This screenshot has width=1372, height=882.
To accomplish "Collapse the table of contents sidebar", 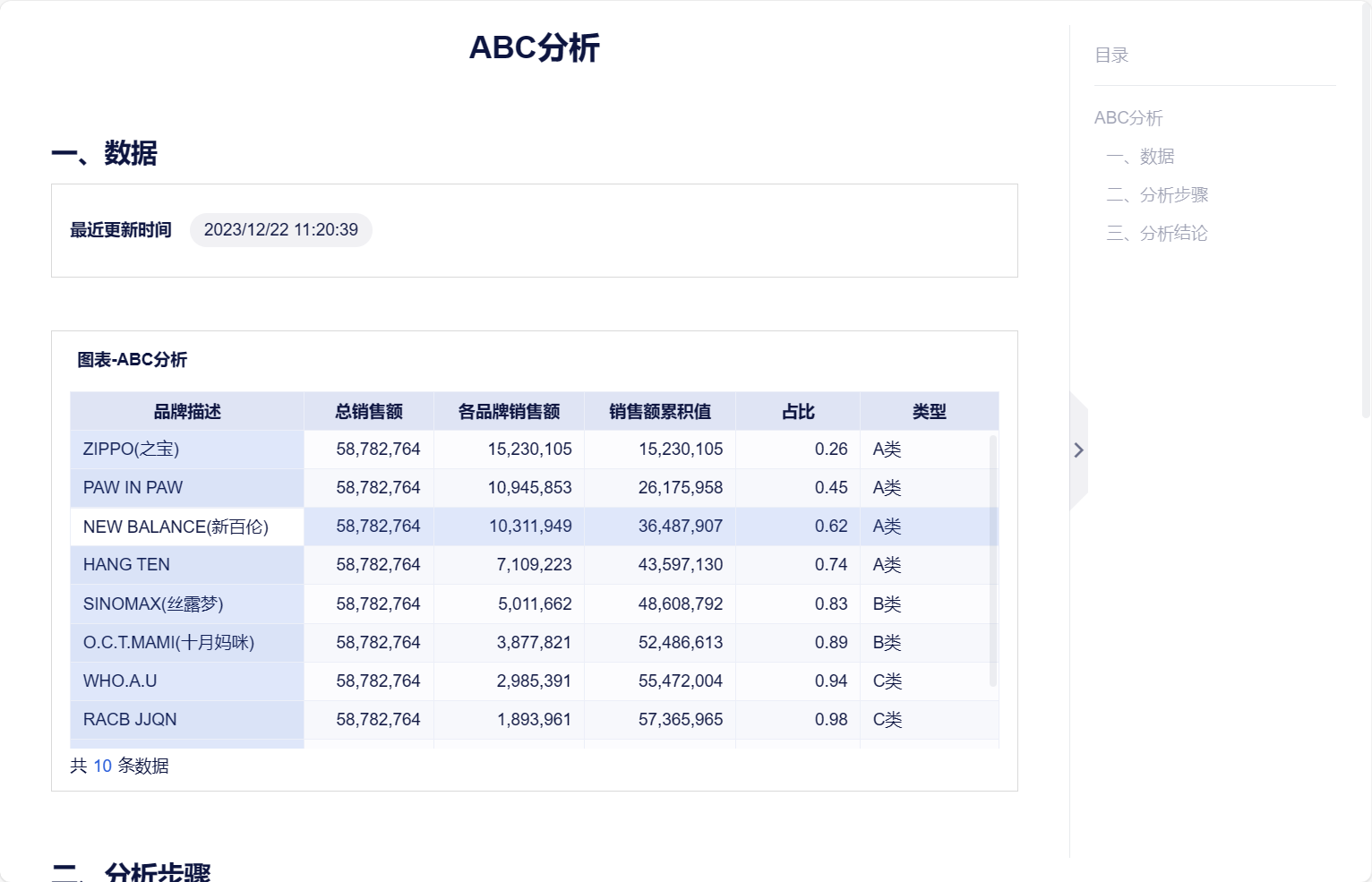I will click(x=1078, y=450).
